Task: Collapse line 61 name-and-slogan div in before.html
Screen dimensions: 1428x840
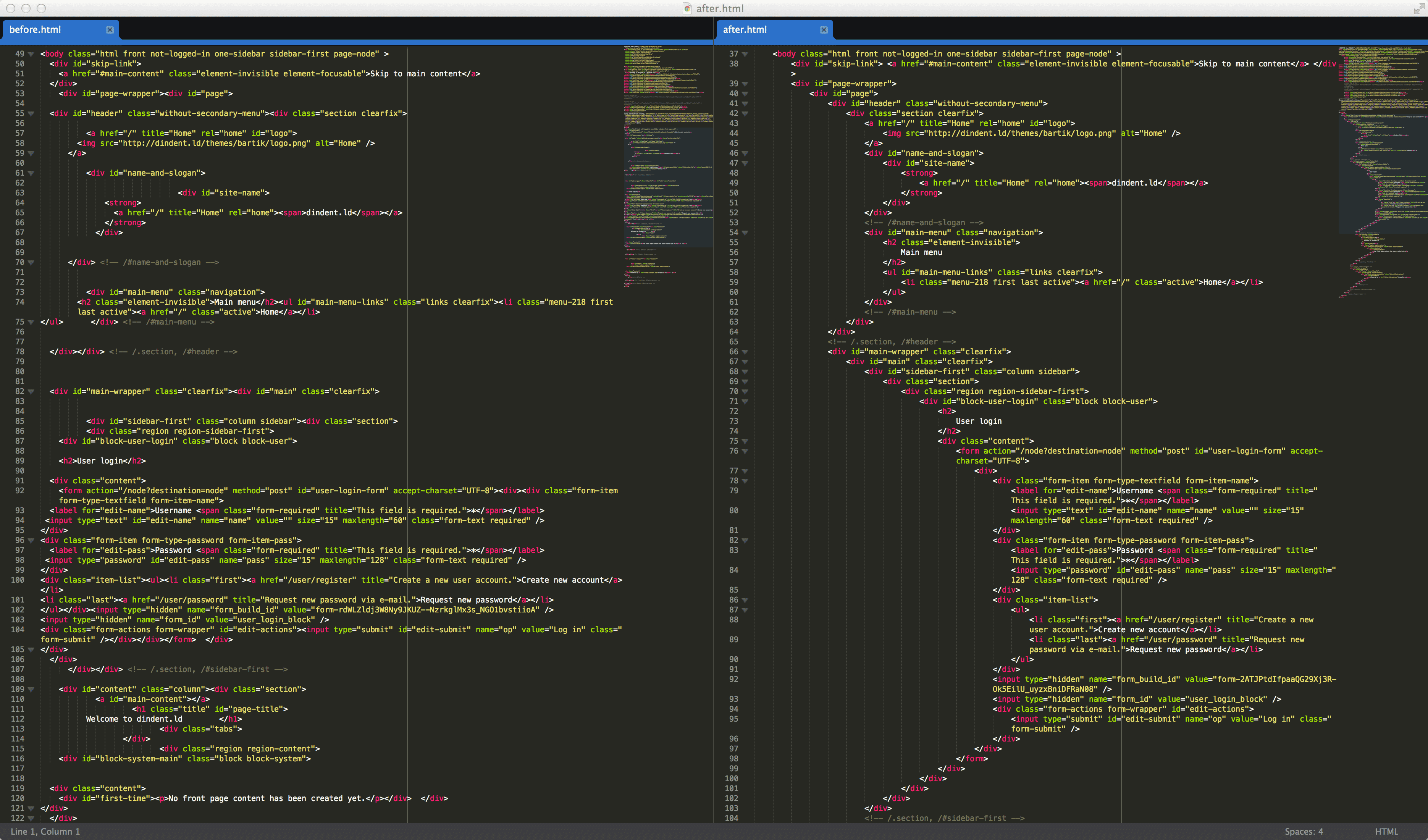Action: (31, 173)
